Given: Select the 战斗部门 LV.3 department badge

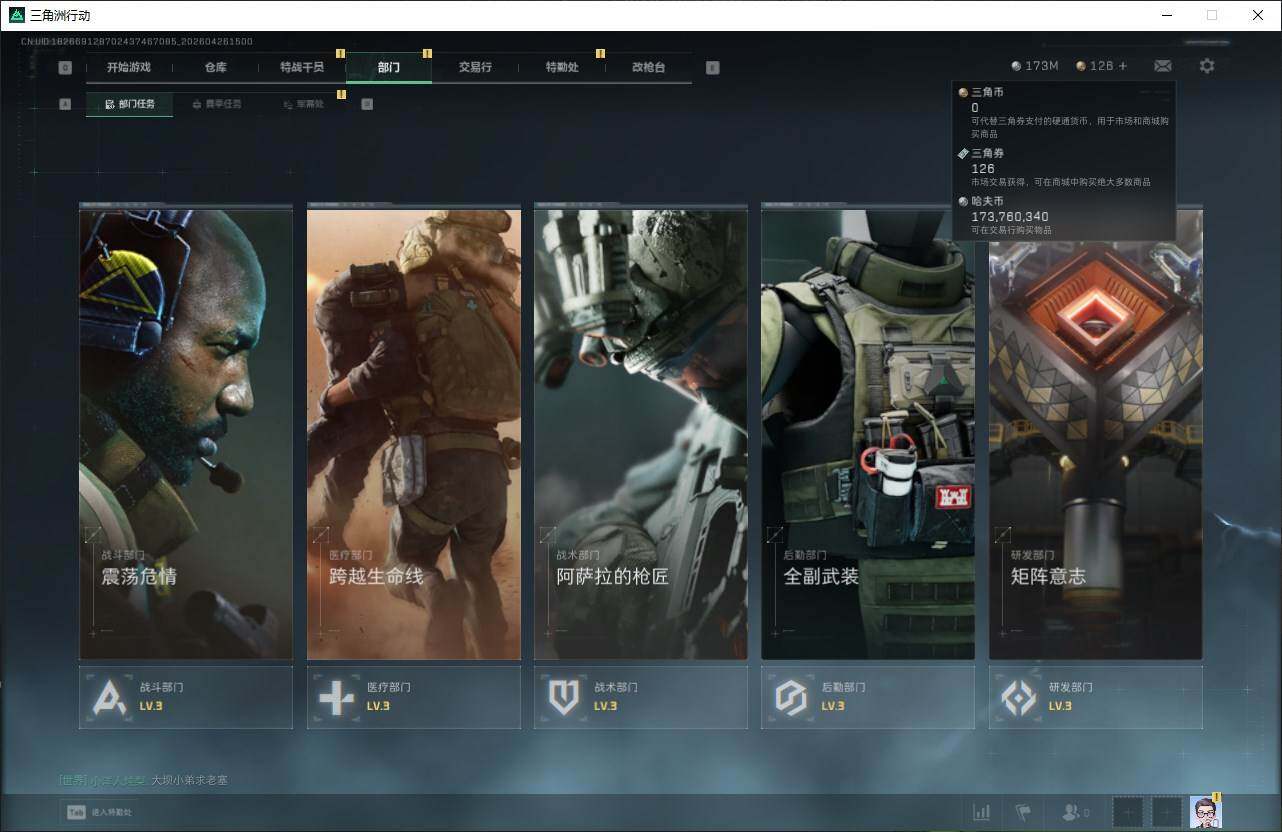Looking at the screenshot, I should coord(186,697).
